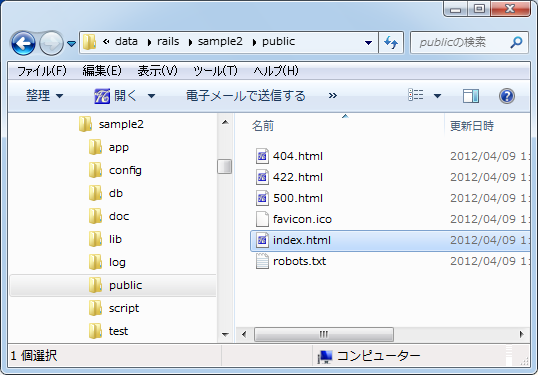Open Help with the question mark icon

coord(507,96)
